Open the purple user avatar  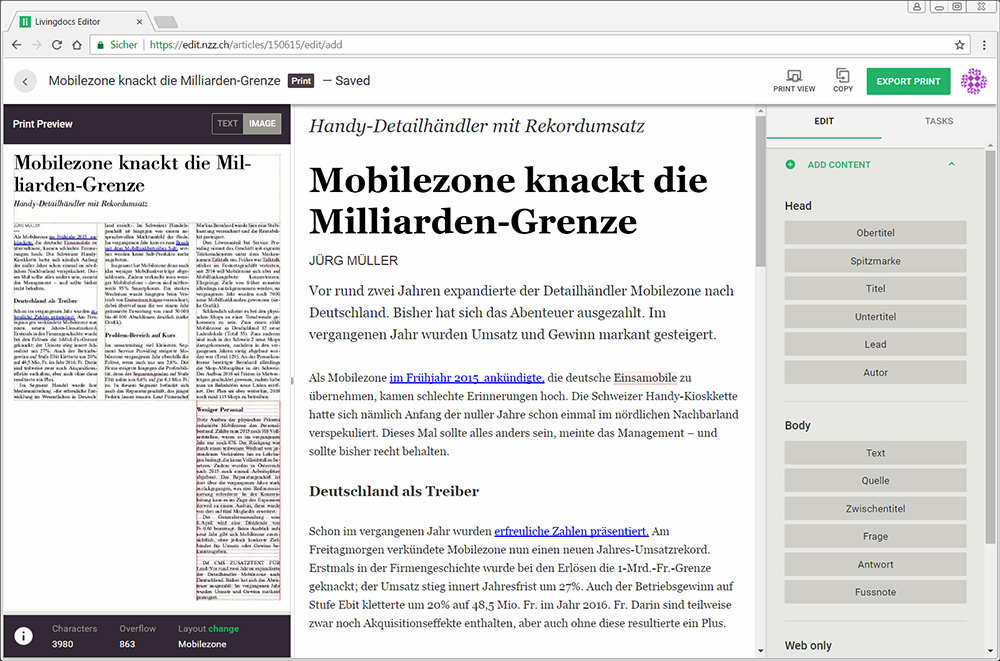point(973,81)
